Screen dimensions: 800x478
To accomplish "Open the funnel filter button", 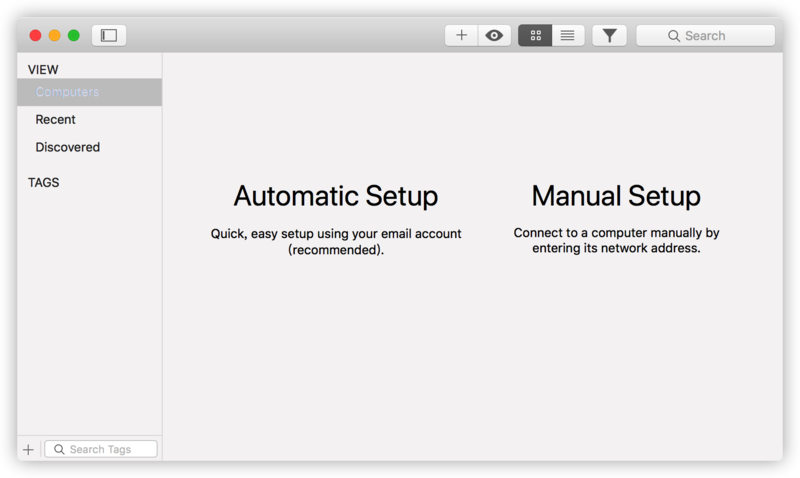I will pyautogui.click(x=609, y=35).
